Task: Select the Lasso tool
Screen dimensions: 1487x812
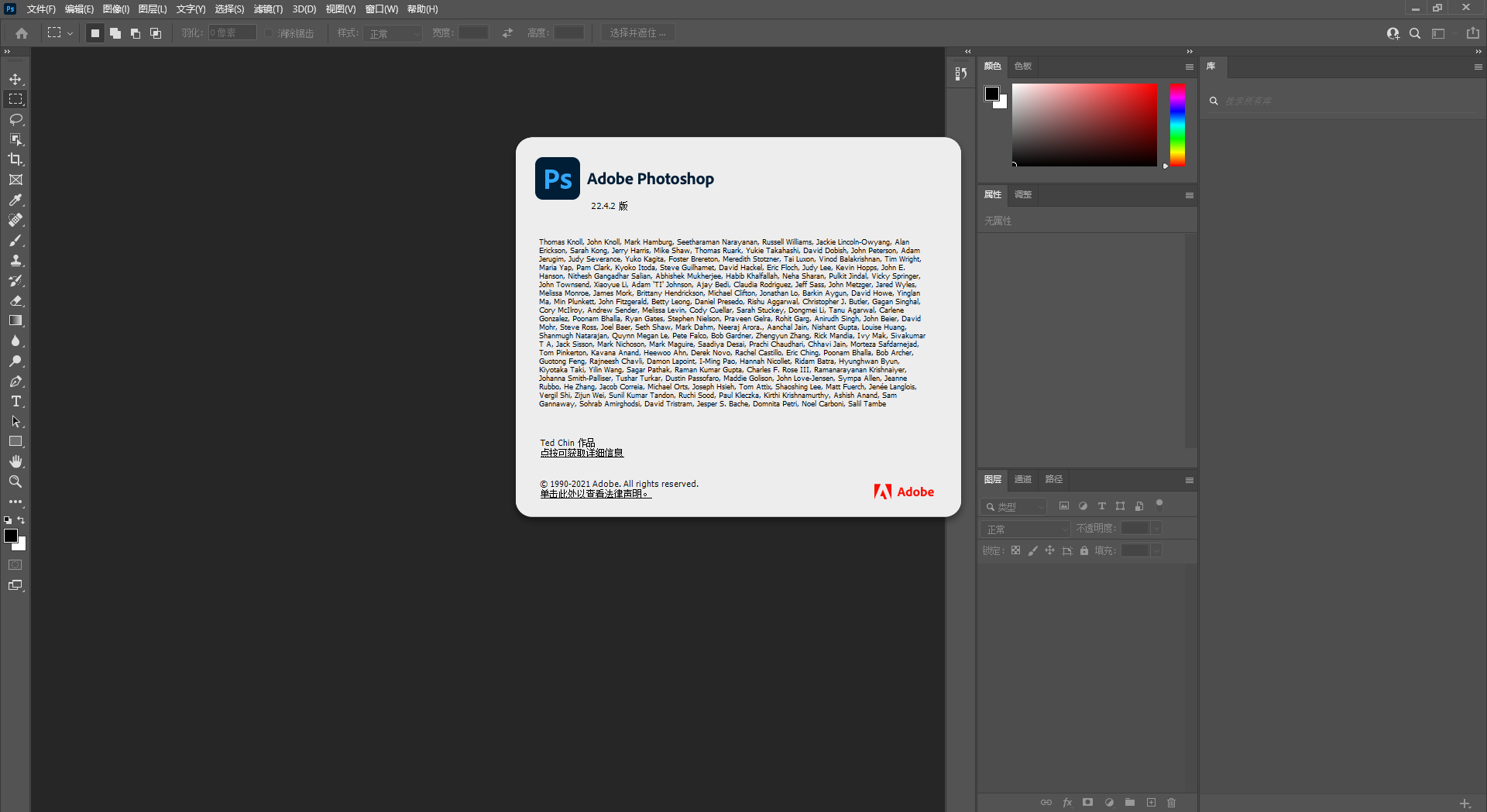Action: point(15,119)
